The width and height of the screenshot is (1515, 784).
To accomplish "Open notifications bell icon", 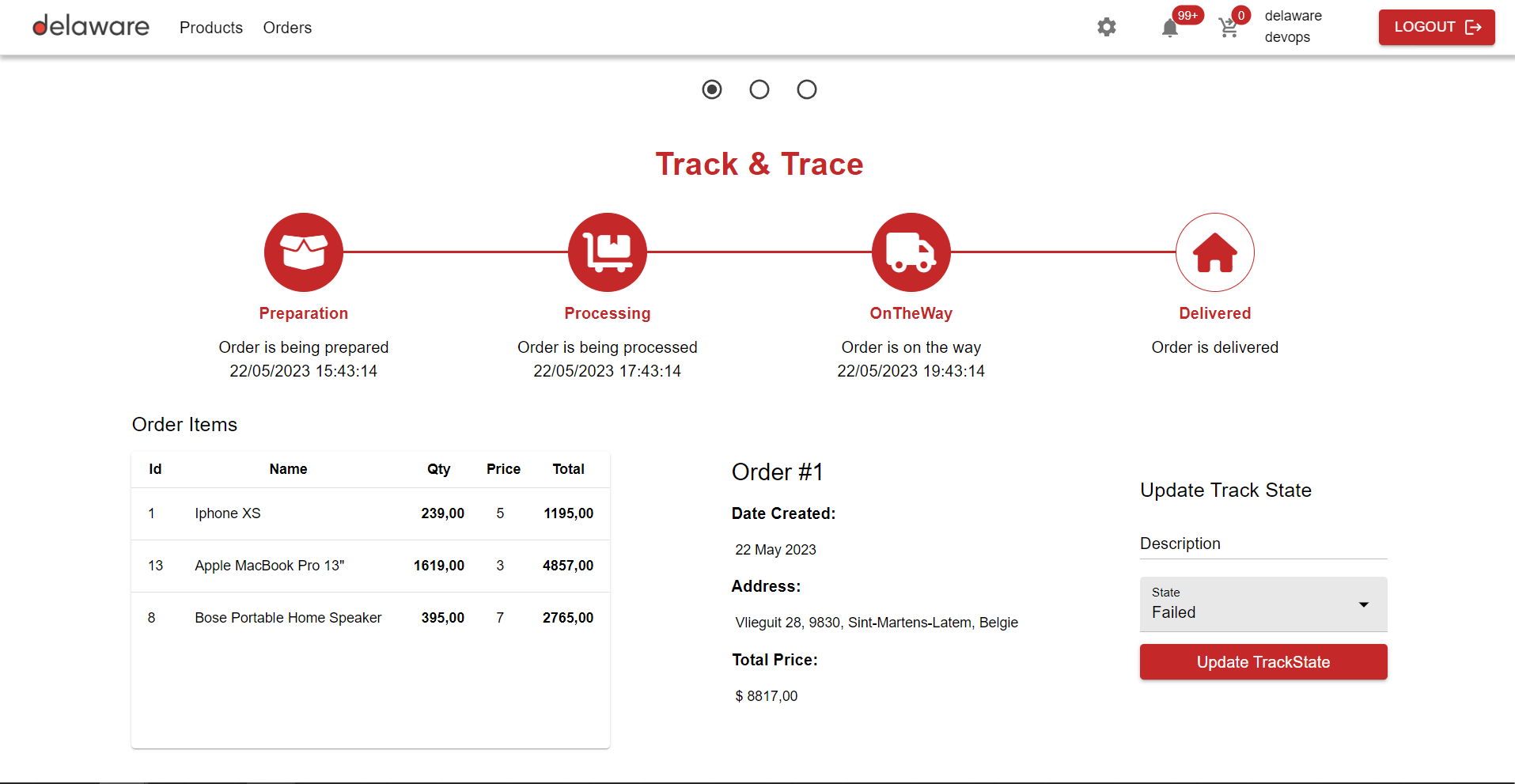I will pyautogui.click(x=1169, y=28).
